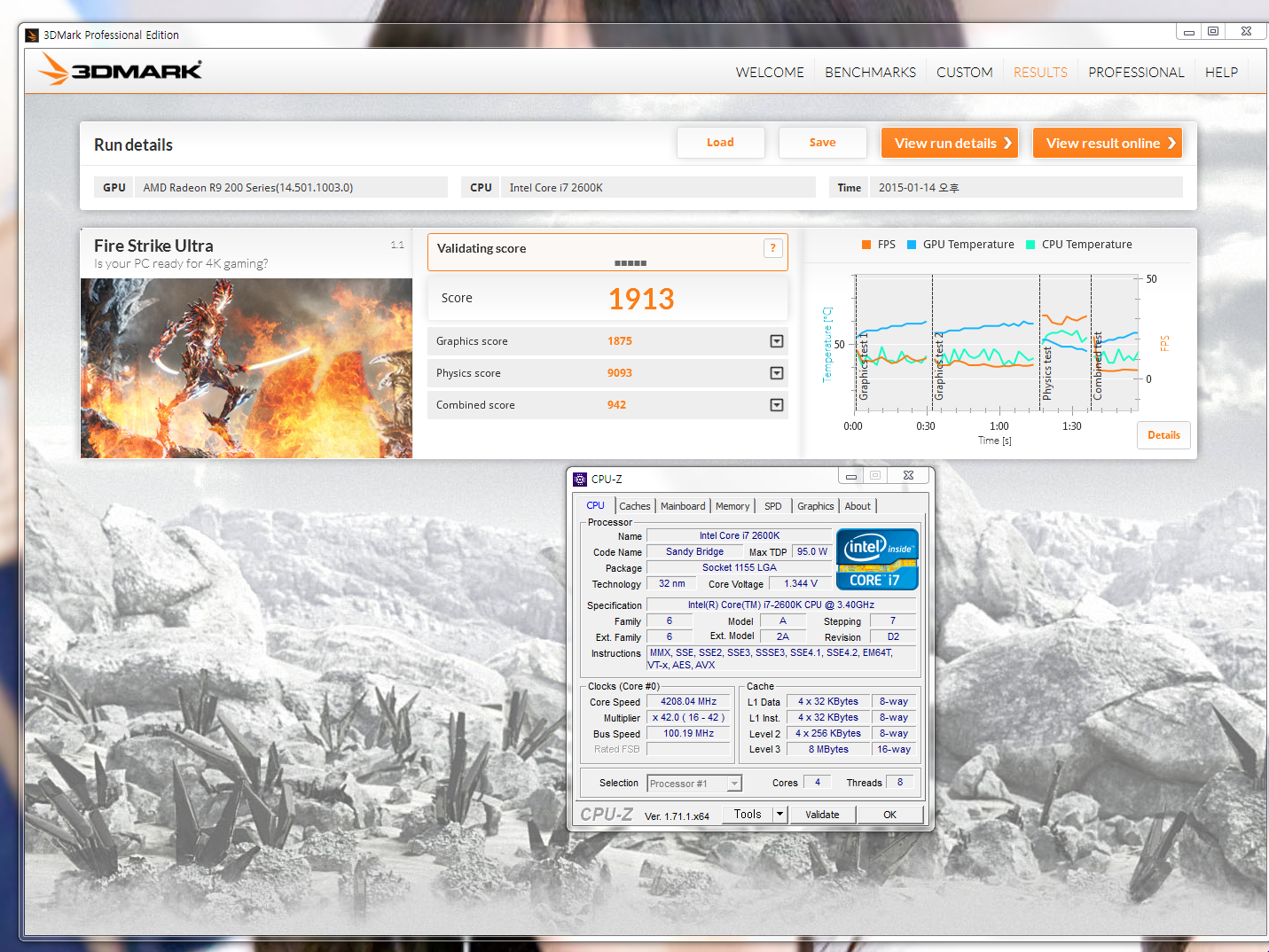Viewport: 1269px width, 952px height.
Task: Click the CPU-Z version text Ver. 1.71.1.x64
Action: (x=677, y=816)
